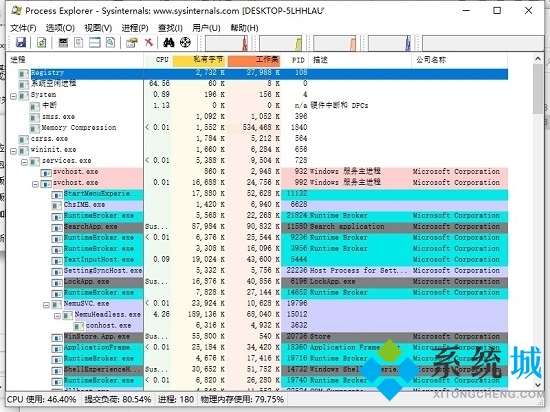This screenshot has height=412, width=550.
Task: Collapse the System process tree node
Action: (x=13, y=96)
